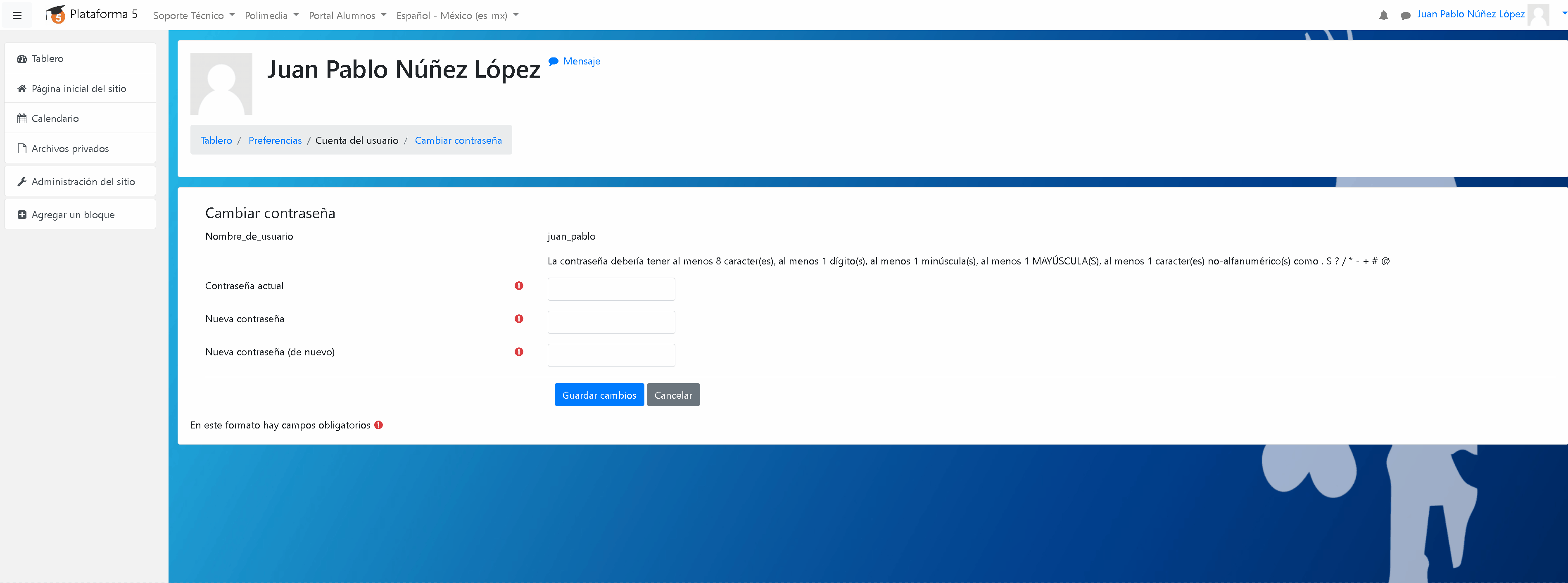Open the Español - México language menu

pos(457,15)
